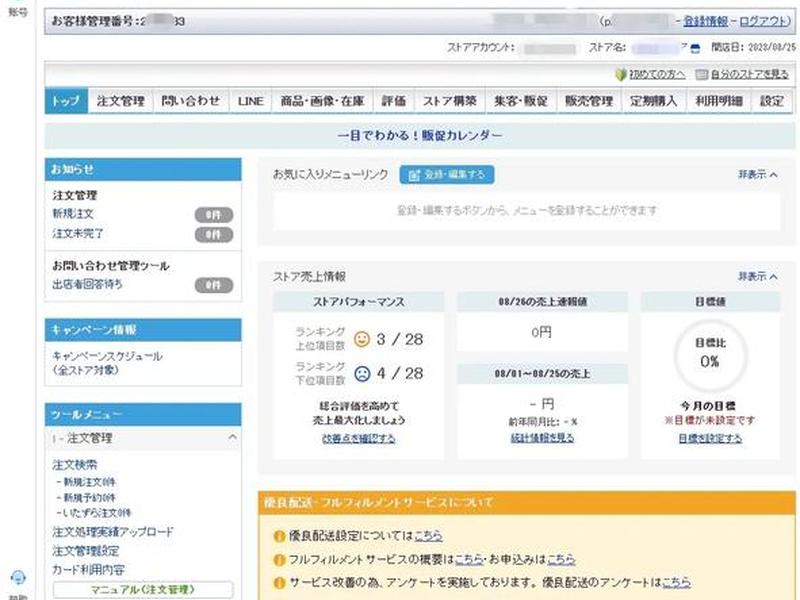
Task: Click the 注文未完了 0件 badge
Action: pyautogui.click(x=214, y=235)
